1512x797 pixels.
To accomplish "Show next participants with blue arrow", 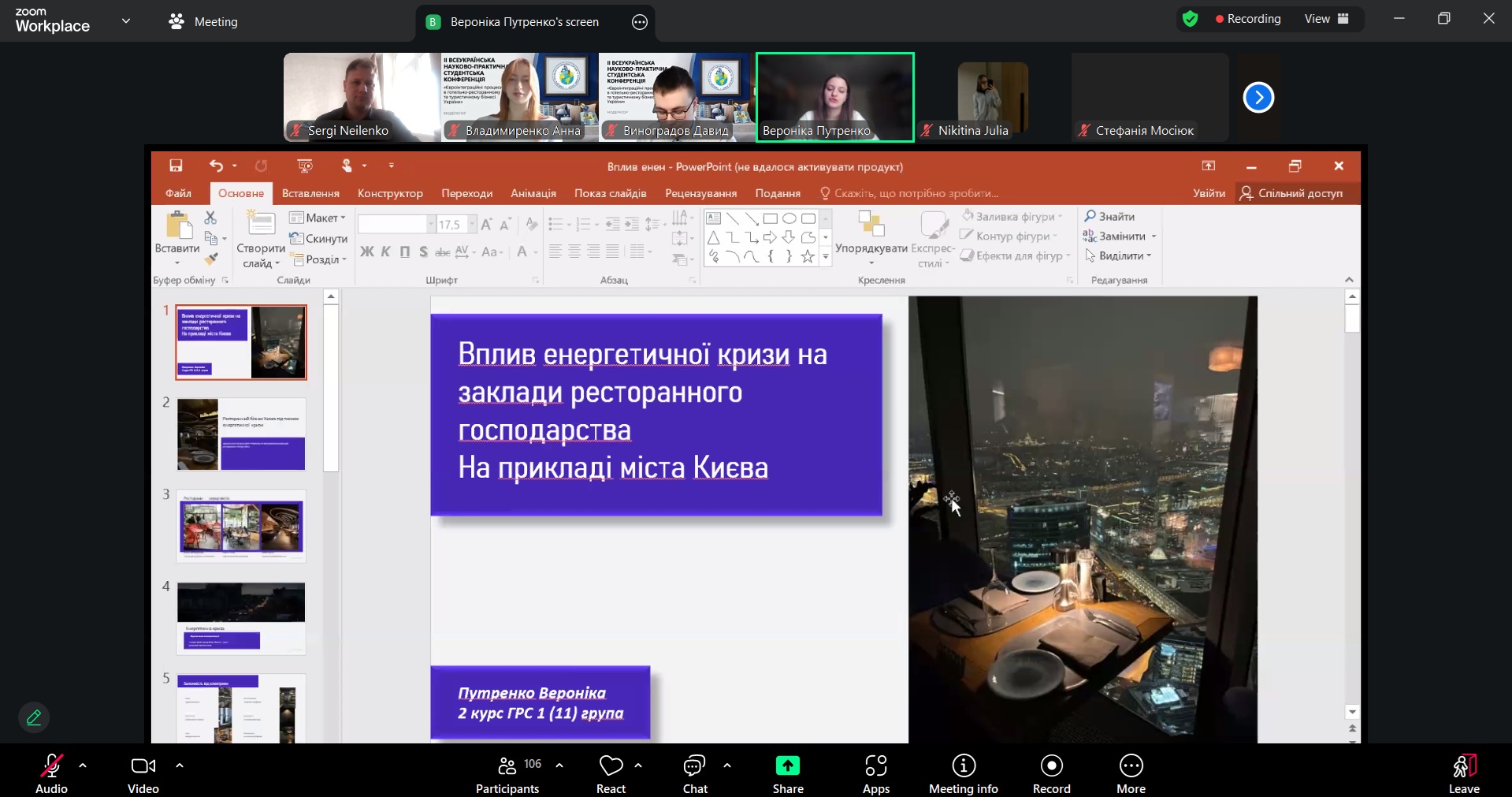I will point(1258,98).
